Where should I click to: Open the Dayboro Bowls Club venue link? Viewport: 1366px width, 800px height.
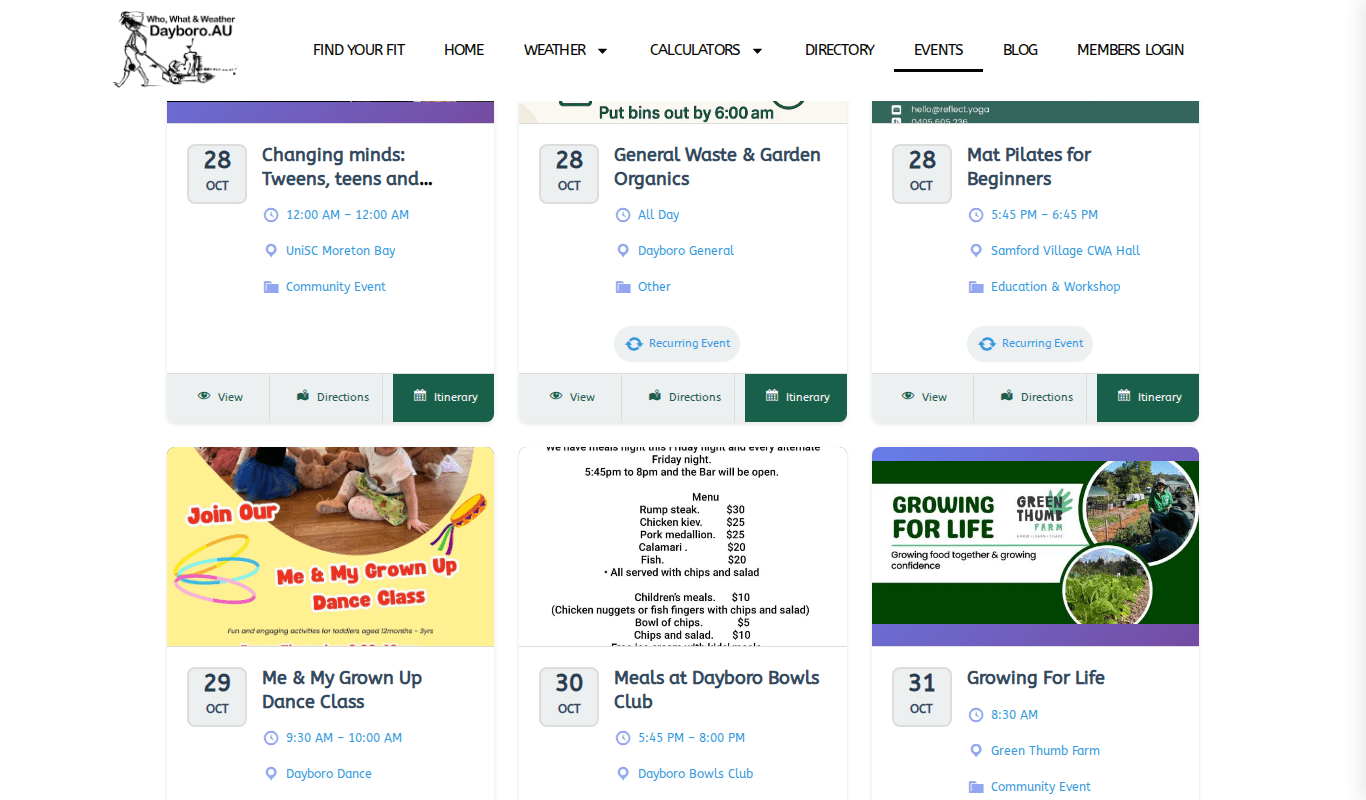pos(696,774)
